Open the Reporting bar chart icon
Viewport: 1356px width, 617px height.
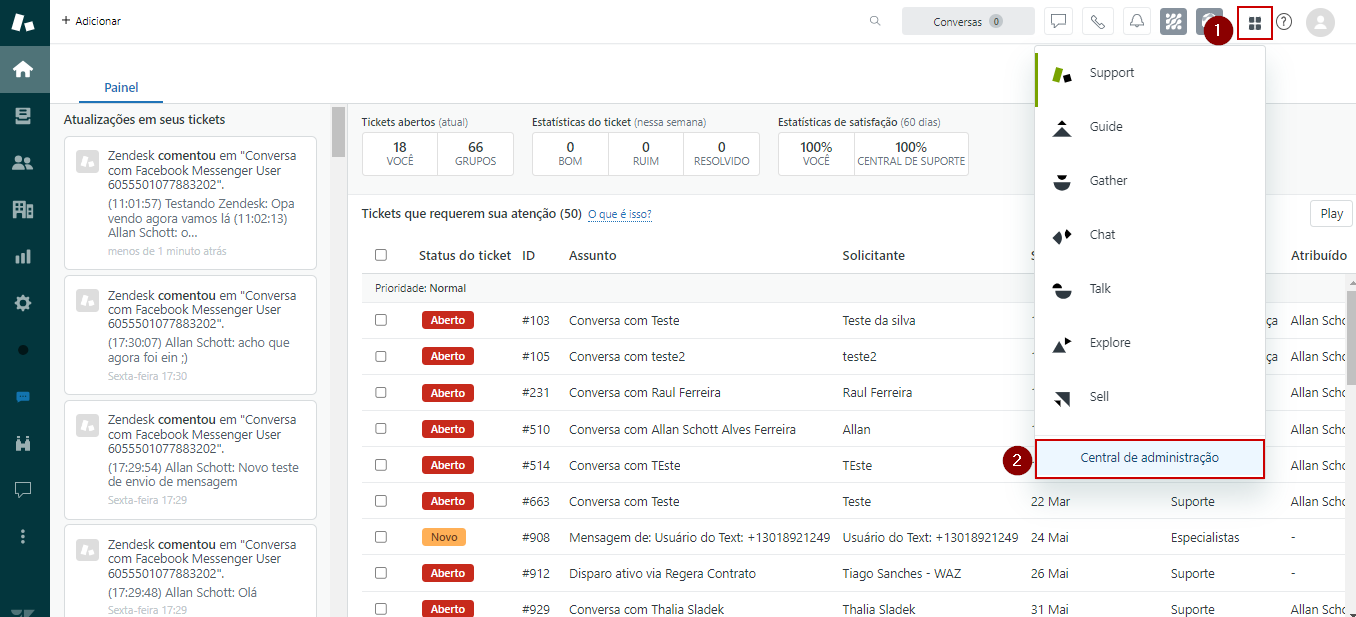pos(23,257)
